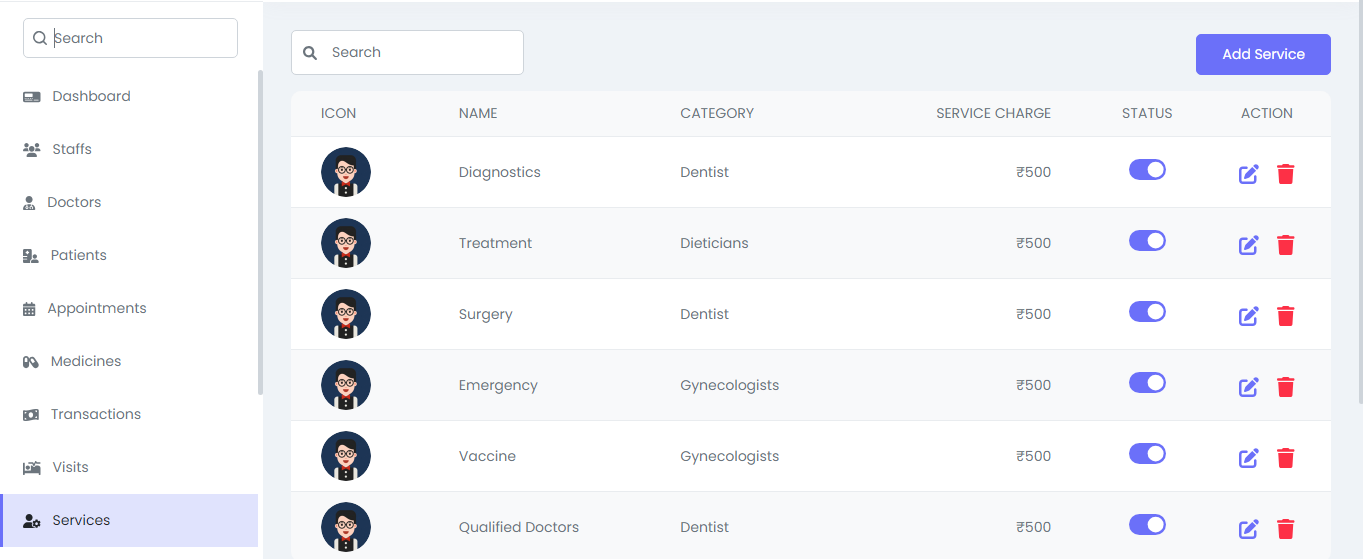The height and width of the screenshot is (559, 1363).
Task: Click the Medicines pills icon in sidebar
Action: [31, 362]
